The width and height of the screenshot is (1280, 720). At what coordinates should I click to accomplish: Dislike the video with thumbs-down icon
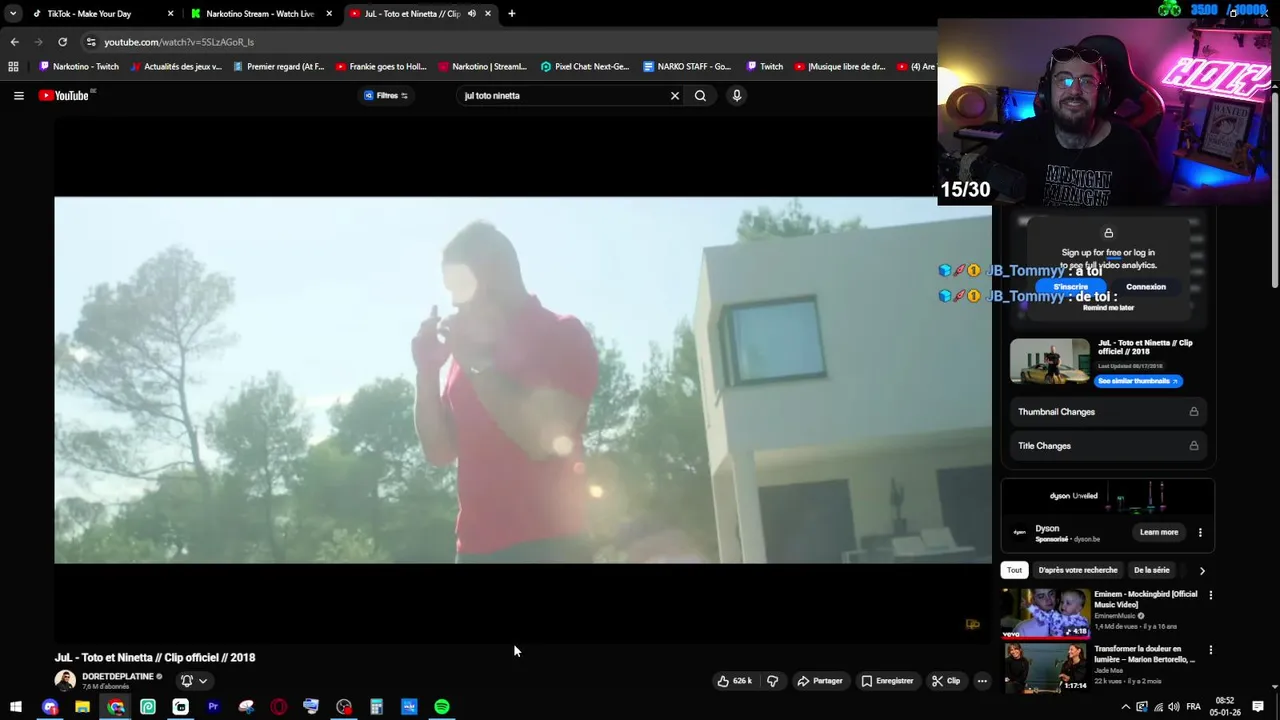[772, 681]
